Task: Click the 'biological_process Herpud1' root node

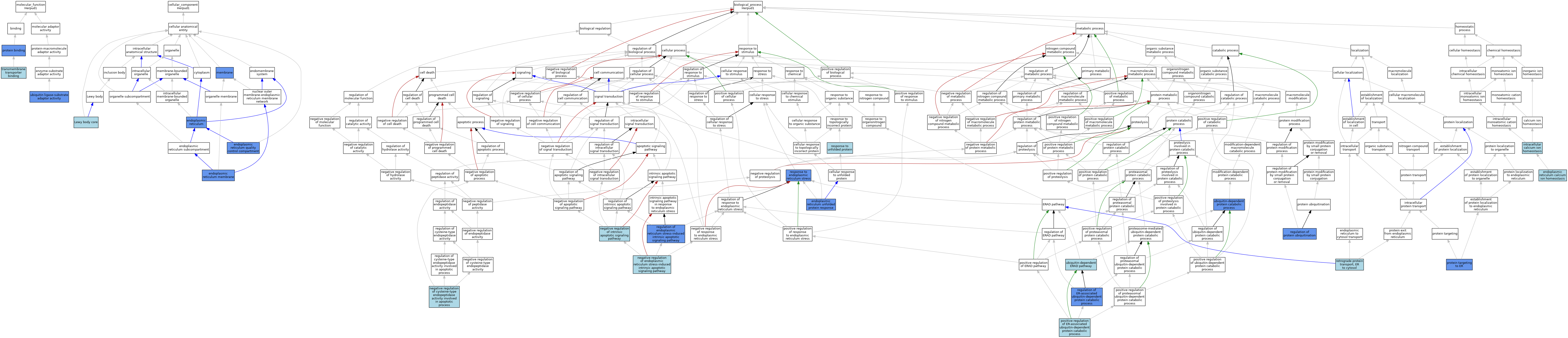Action: (747, 7)
